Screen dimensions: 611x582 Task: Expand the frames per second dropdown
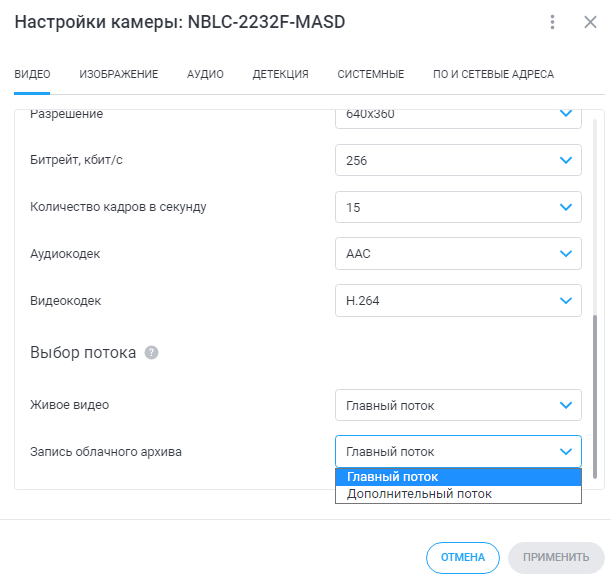click(x=458, y=207)
